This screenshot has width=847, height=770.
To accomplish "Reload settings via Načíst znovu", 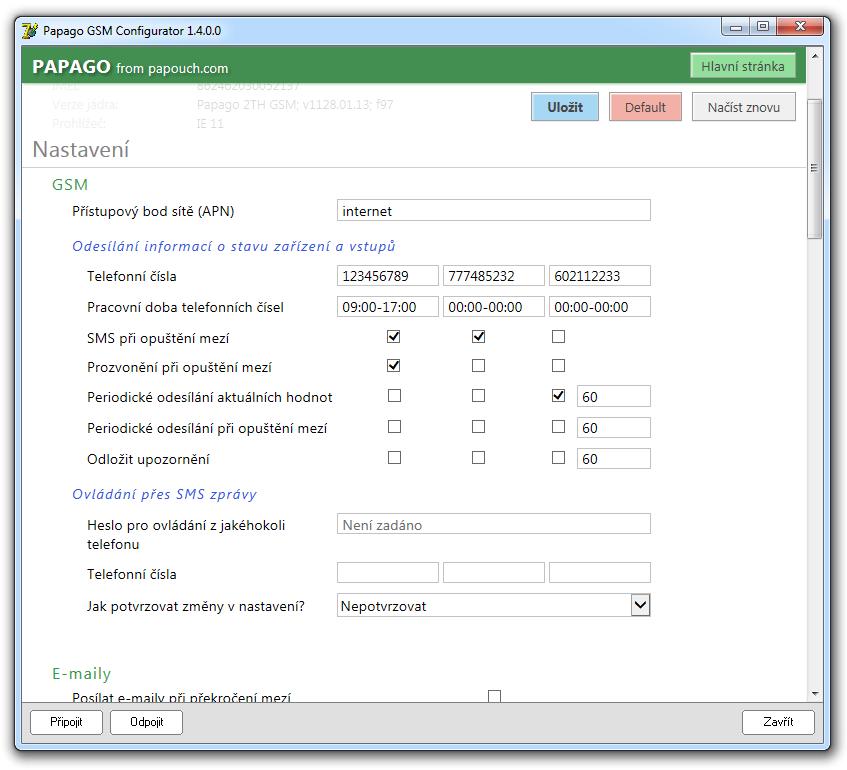I will pyautogui.click(x=743, y=107).
